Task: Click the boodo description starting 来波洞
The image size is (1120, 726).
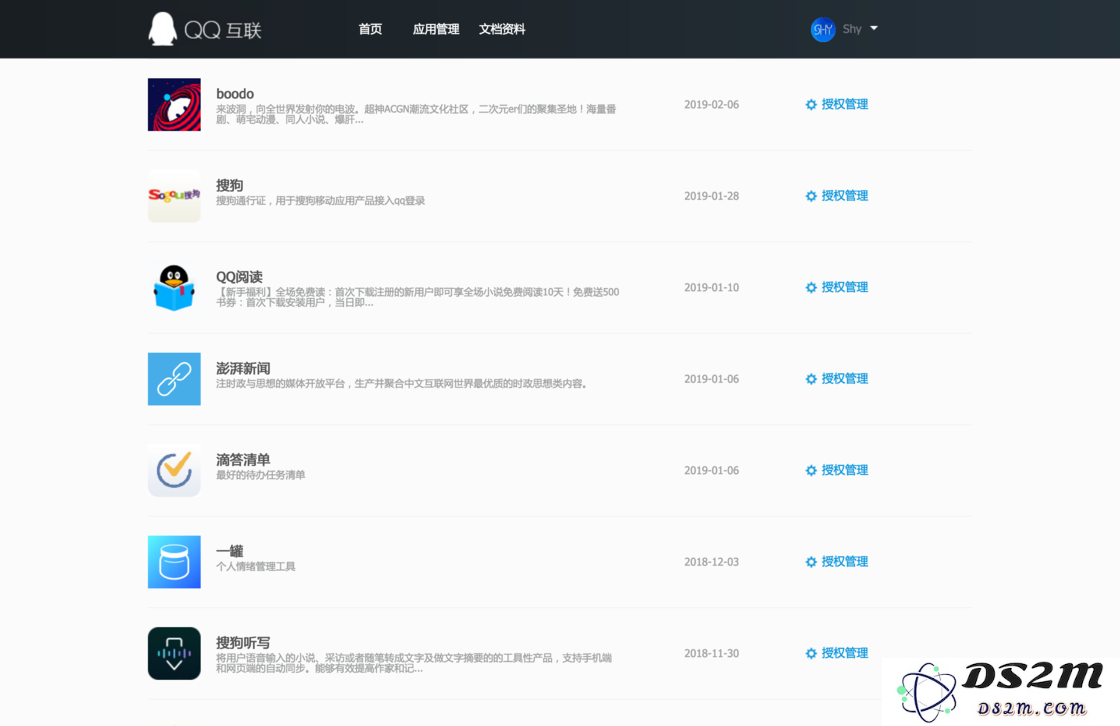Action: click(x=416, y=114)
